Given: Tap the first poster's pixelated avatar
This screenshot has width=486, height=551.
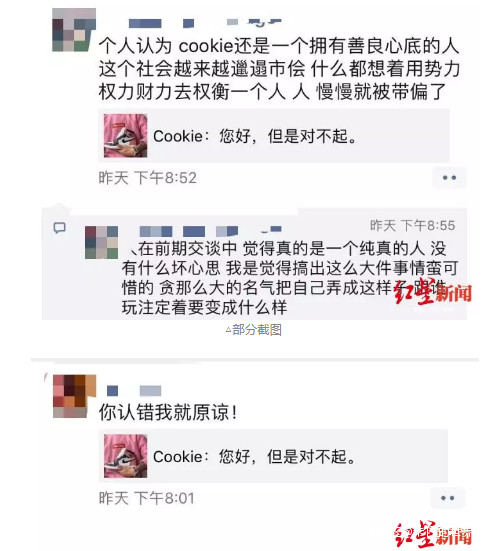Looking at the screenshot, I should pyautogui.click(x=74, y=30).
